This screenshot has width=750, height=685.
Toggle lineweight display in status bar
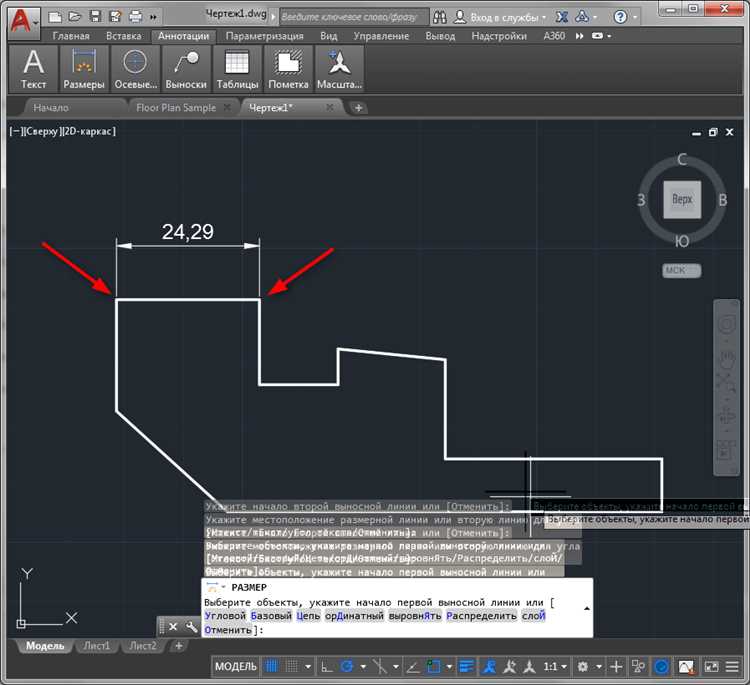click(x=466, y=666)
